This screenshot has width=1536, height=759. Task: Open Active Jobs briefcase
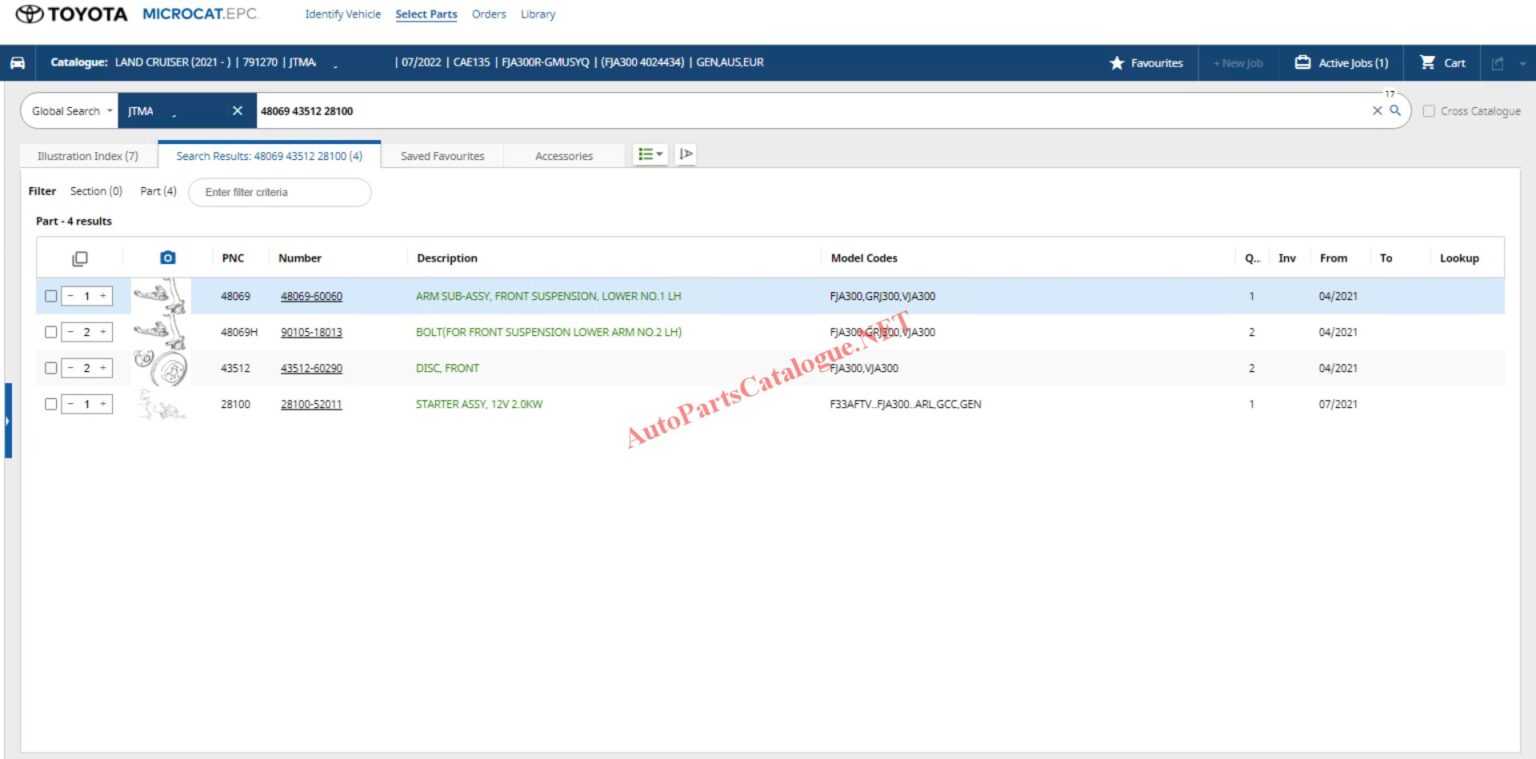(x=1341, y=63)
